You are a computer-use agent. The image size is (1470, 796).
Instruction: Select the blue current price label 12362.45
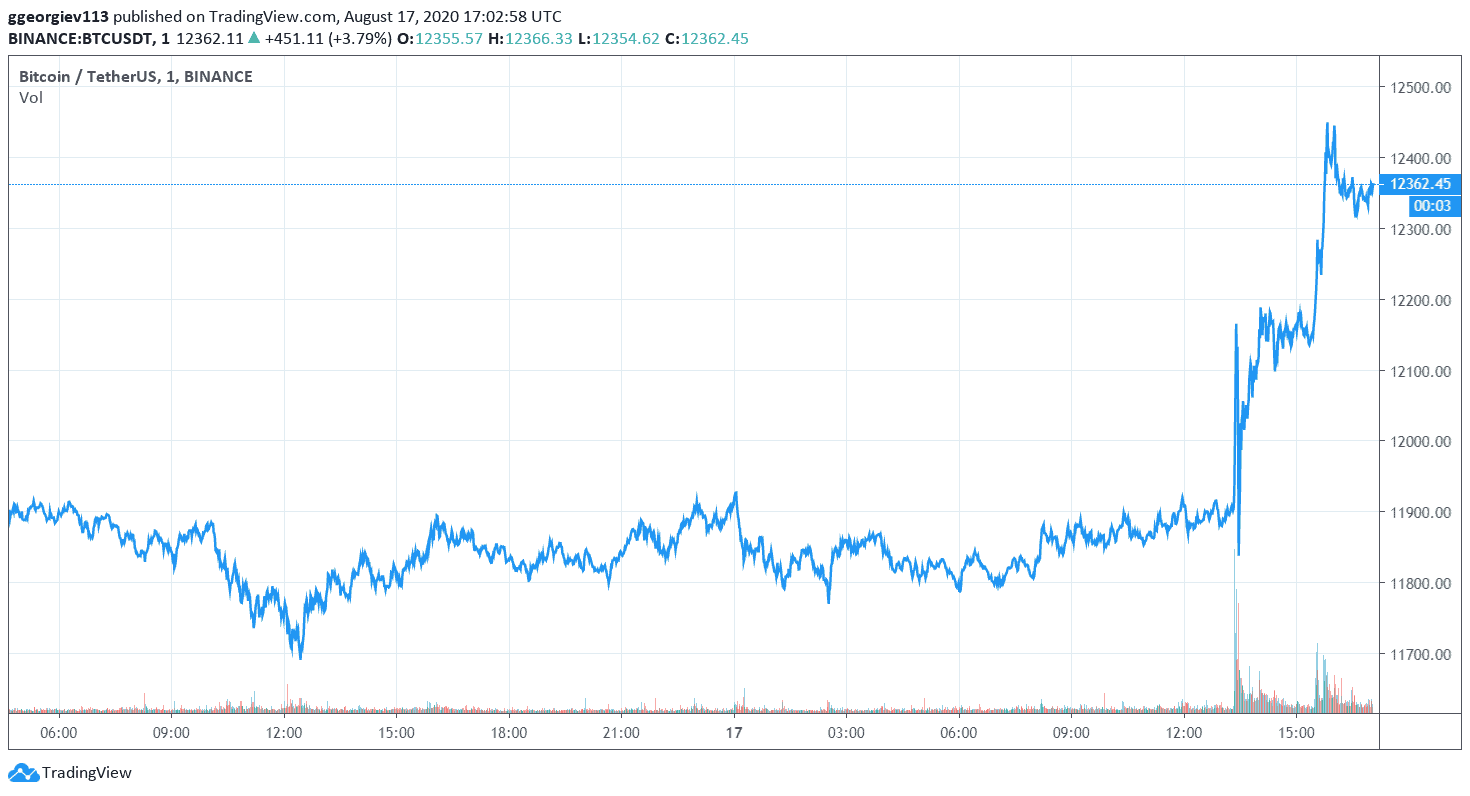click(1422, 184)
